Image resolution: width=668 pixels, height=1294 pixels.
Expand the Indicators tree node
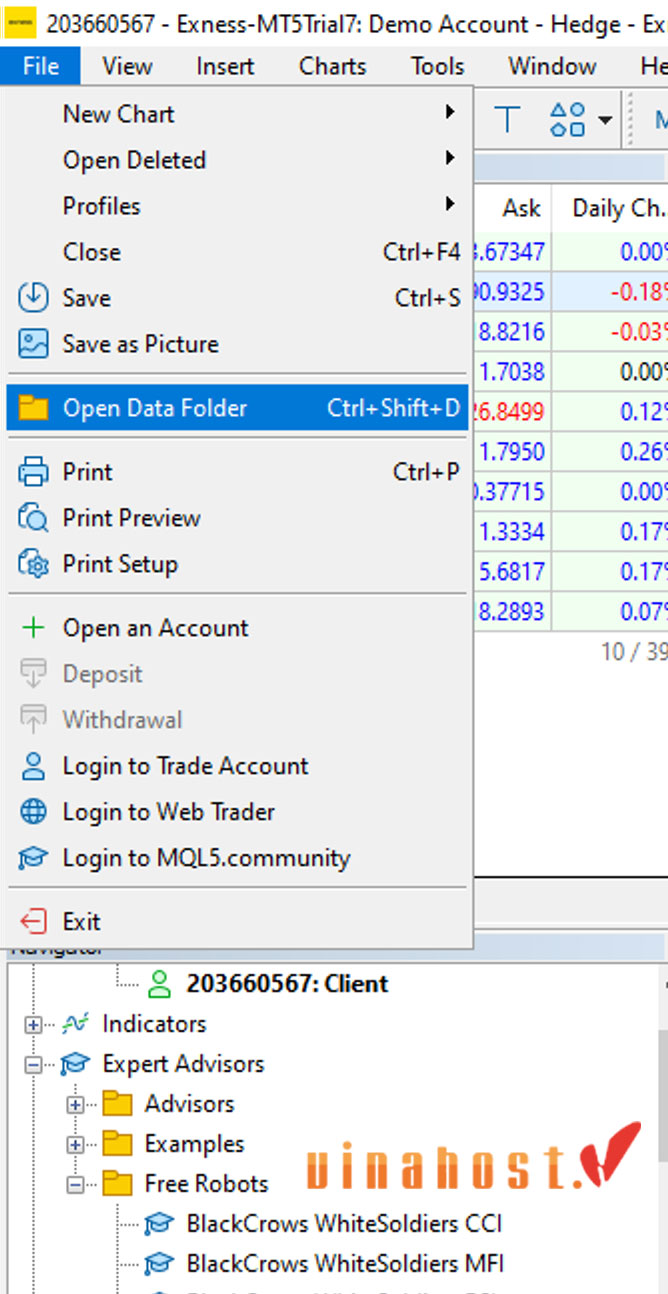pyautogui.click(x=33, y=1024)
